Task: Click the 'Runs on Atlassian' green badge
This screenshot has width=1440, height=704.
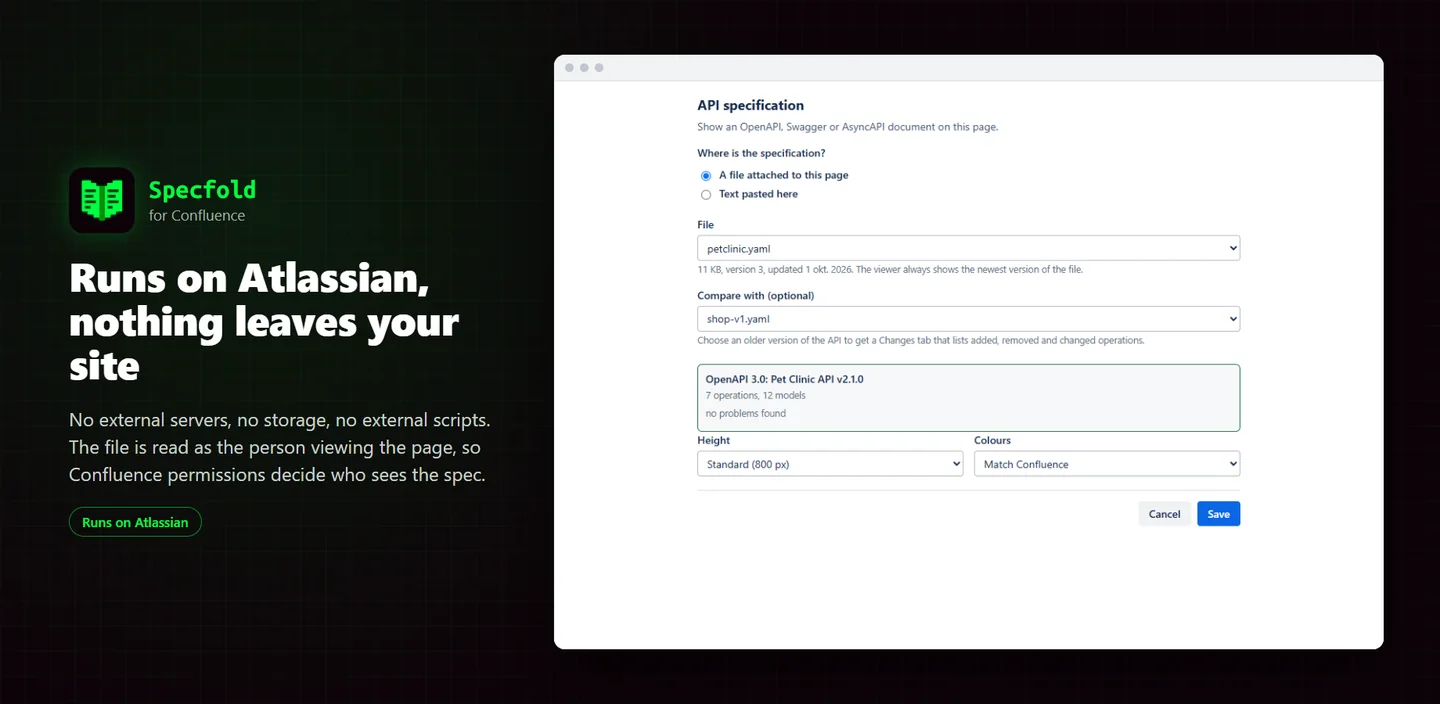Action: pos(135,522)
